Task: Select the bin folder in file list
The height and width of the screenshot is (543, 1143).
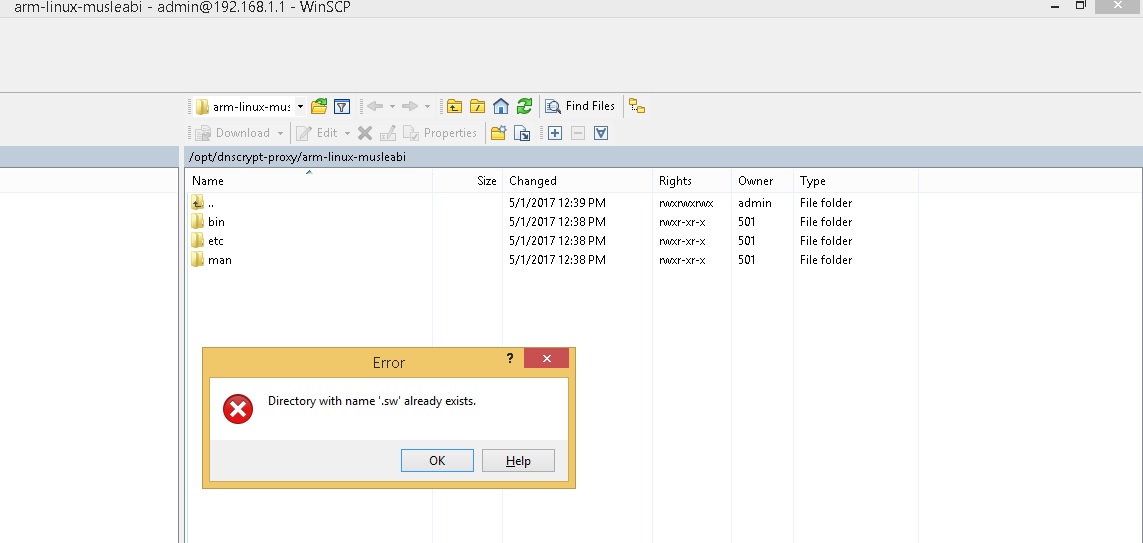Action: 216,222
